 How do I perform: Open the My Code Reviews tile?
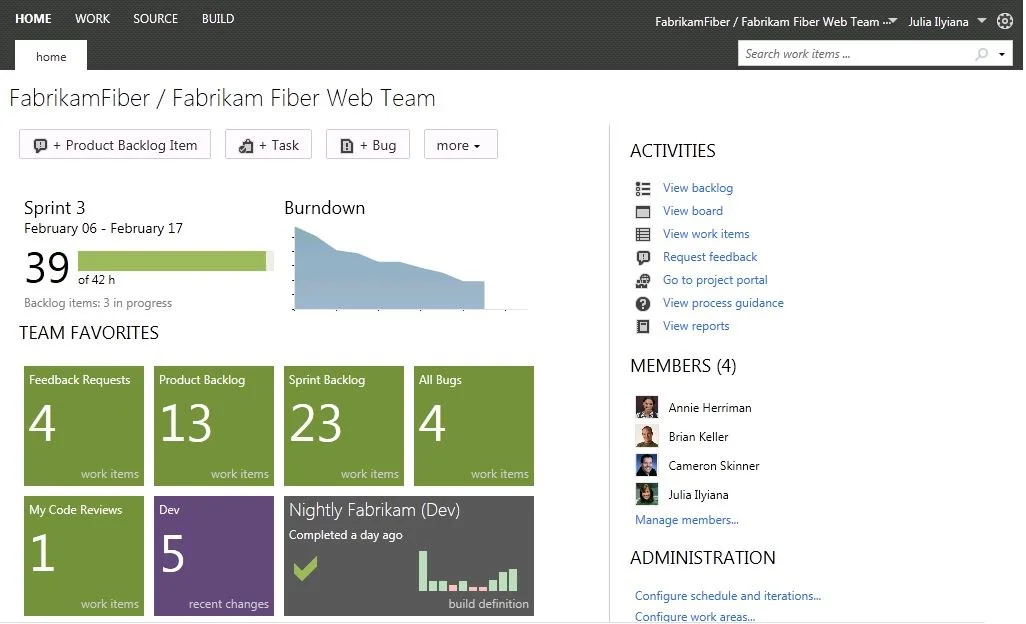(x=84, y=556)
